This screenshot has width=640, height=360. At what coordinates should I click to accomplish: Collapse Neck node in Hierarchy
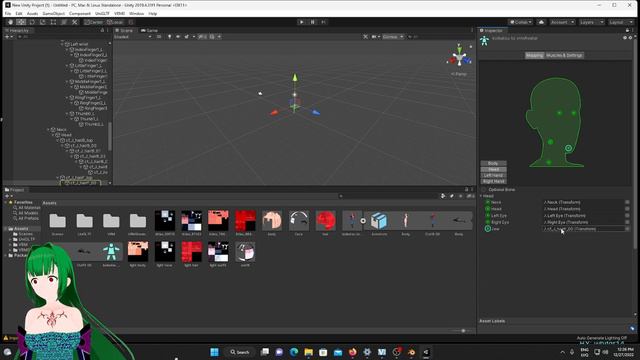click(48, 129)
